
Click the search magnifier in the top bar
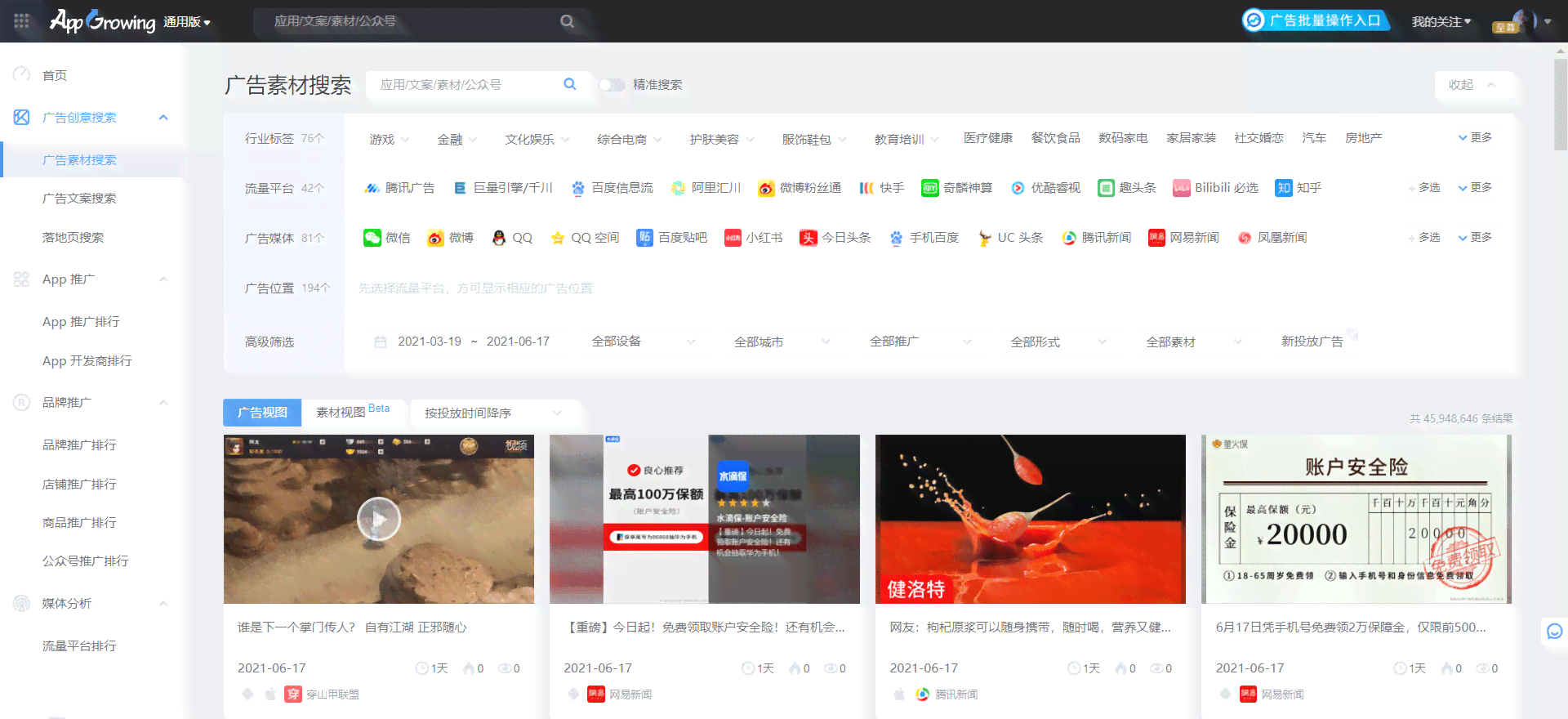(x=567, y=21)
